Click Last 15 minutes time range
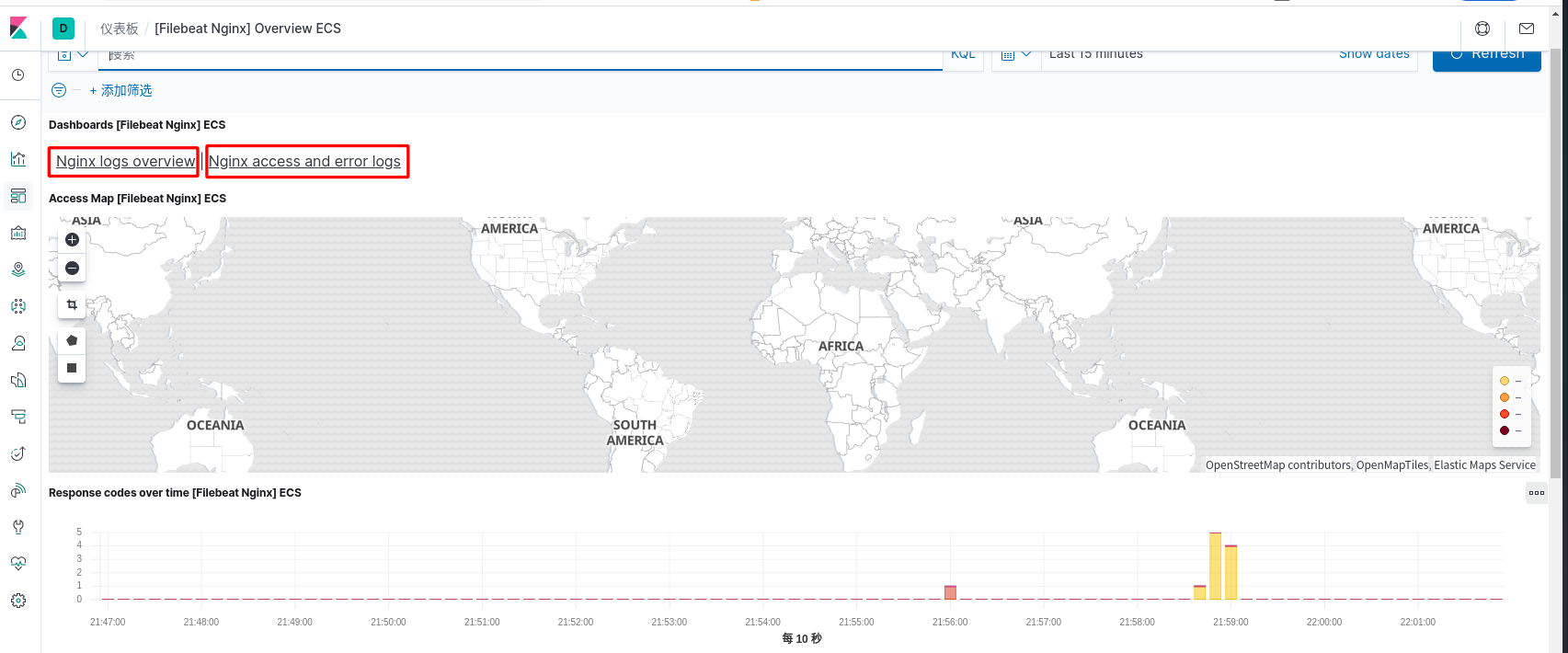Image resolution: width=1568 pixels, height=653 pixels. point(1096,54)
